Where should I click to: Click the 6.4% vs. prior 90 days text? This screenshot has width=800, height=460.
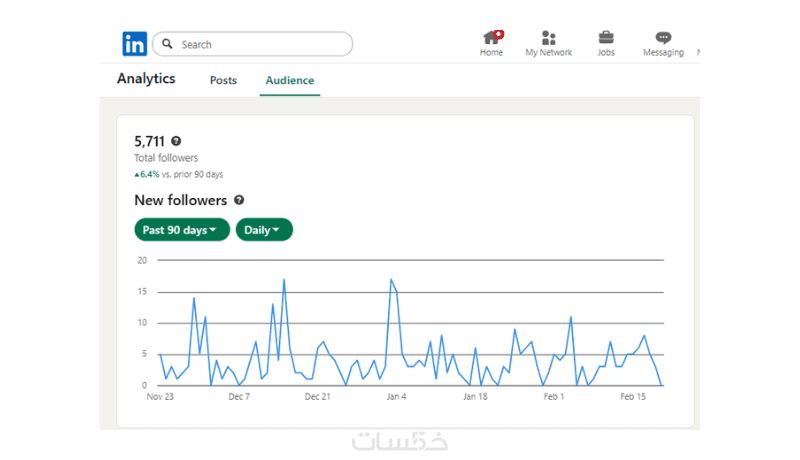180,174
